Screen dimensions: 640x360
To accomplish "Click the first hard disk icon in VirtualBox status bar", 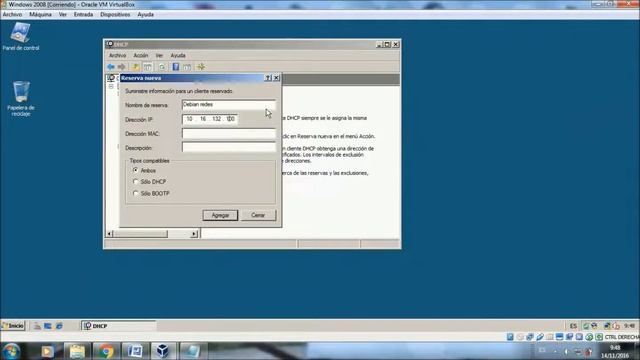I will [510, 337].
